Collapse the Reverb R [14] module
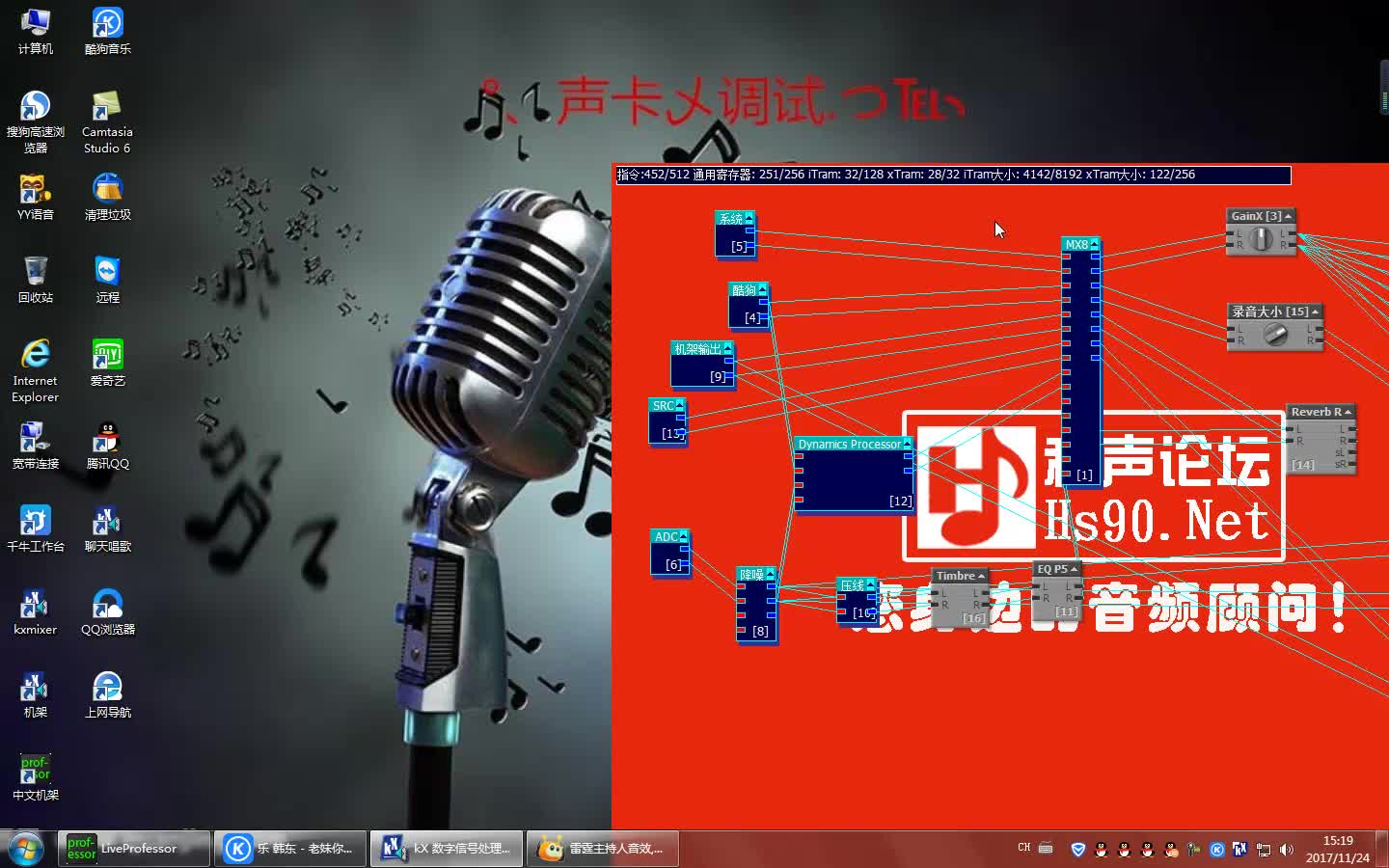Image resolution: width=1389 pixels, height=868 pixels. [x=1350, y=411]
